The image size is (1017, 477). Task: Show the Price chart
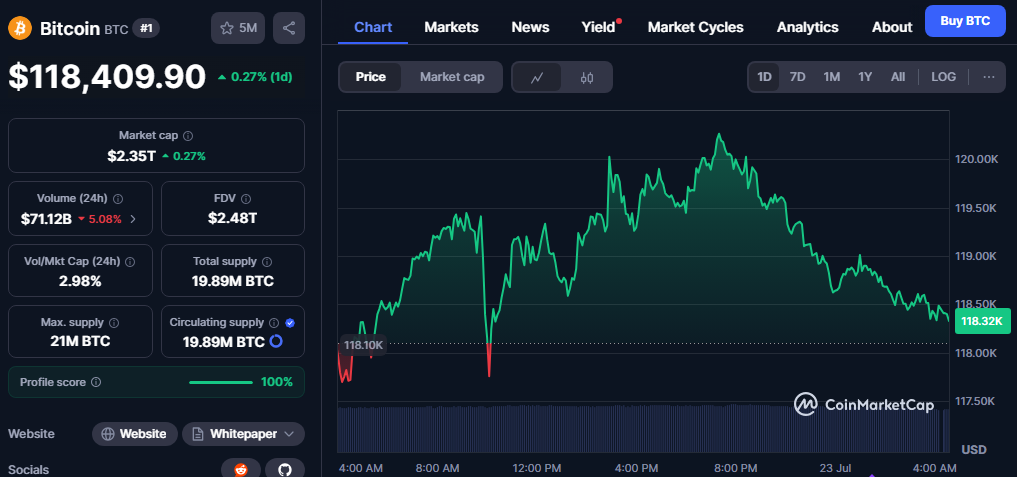point(370,77)
